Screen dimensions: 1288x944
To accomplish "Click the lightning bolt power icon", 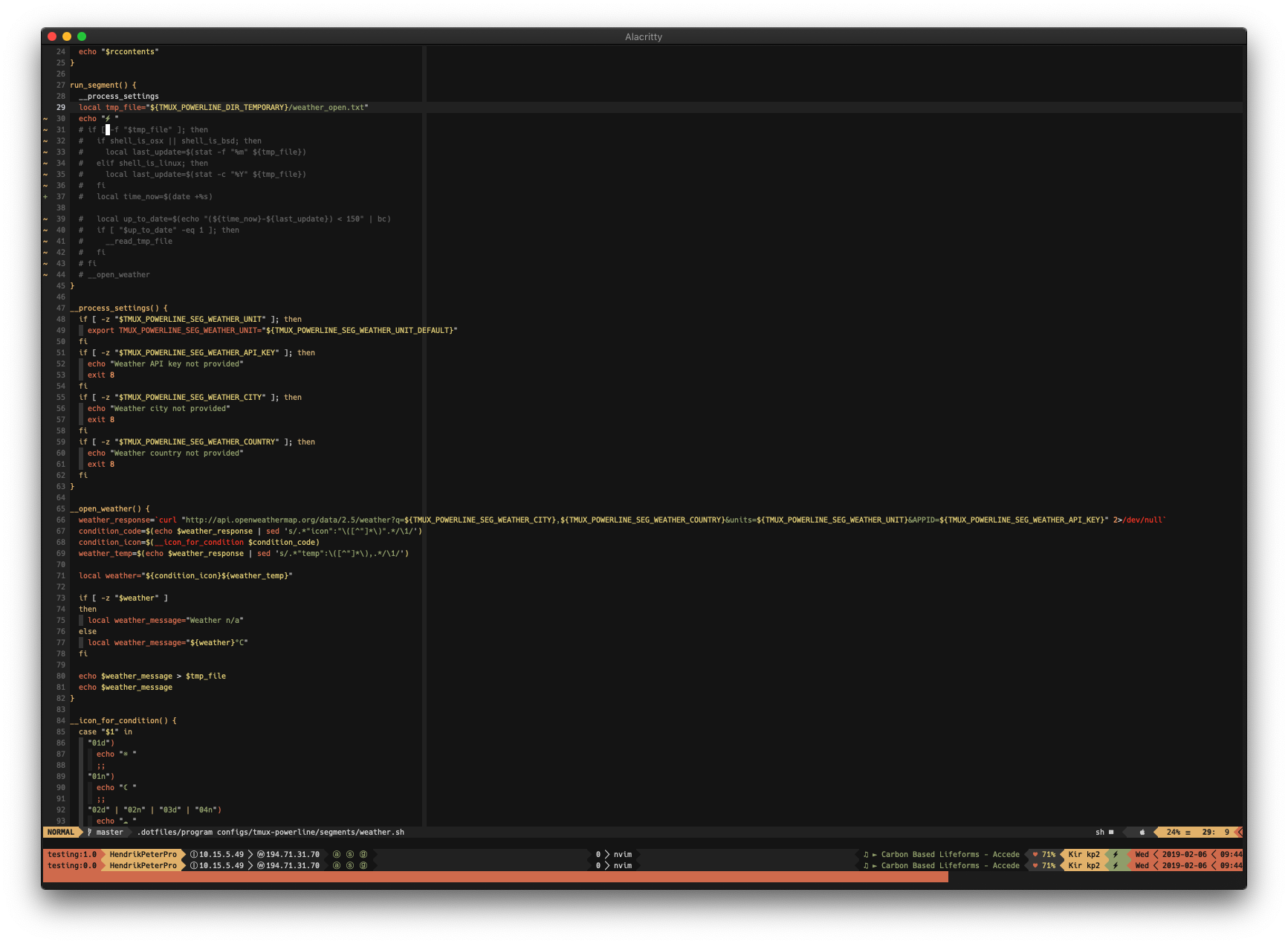I will 1116,855.
